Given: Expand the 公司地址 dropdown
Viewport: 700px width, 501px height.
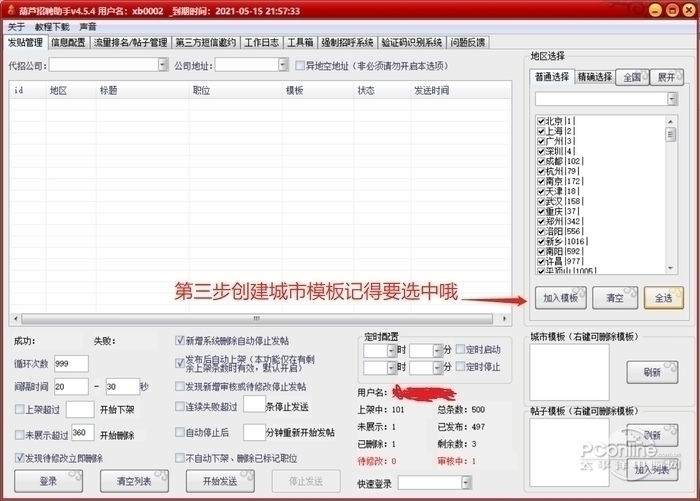Looking at the screenshot, I should [x=283, y=65].
